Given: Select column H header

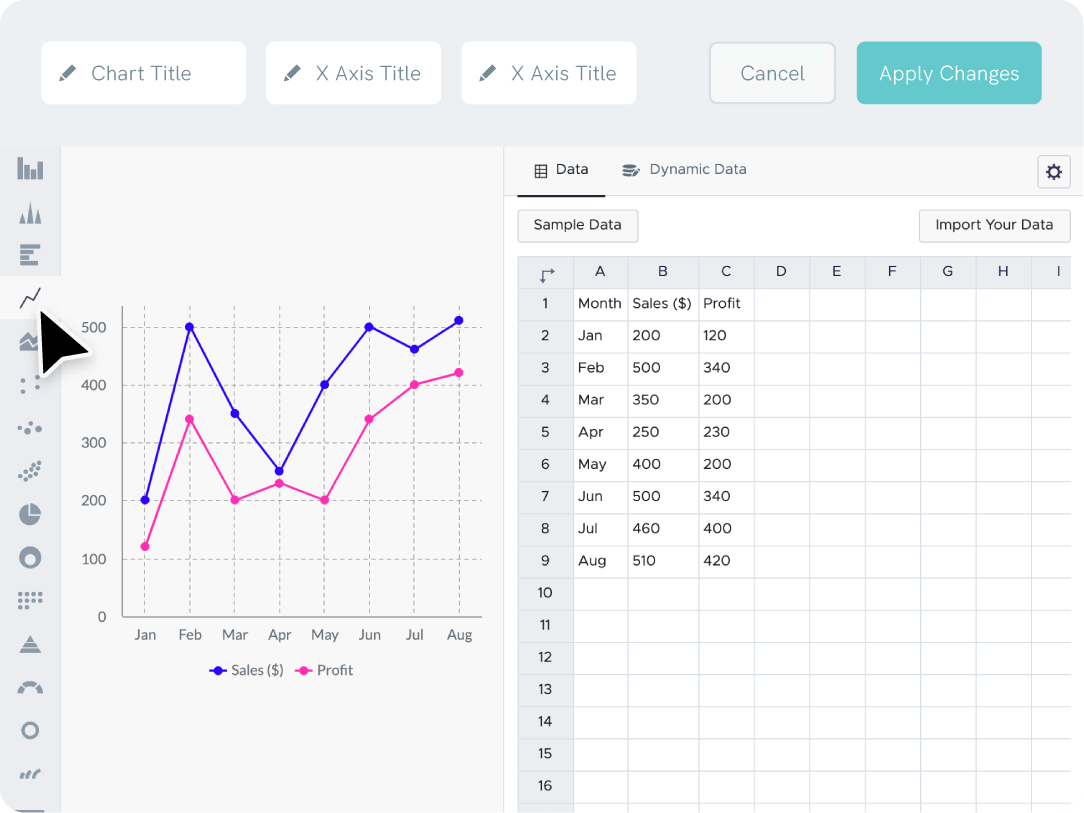Looking at the screenshot, I should [x=1003, y=272].
